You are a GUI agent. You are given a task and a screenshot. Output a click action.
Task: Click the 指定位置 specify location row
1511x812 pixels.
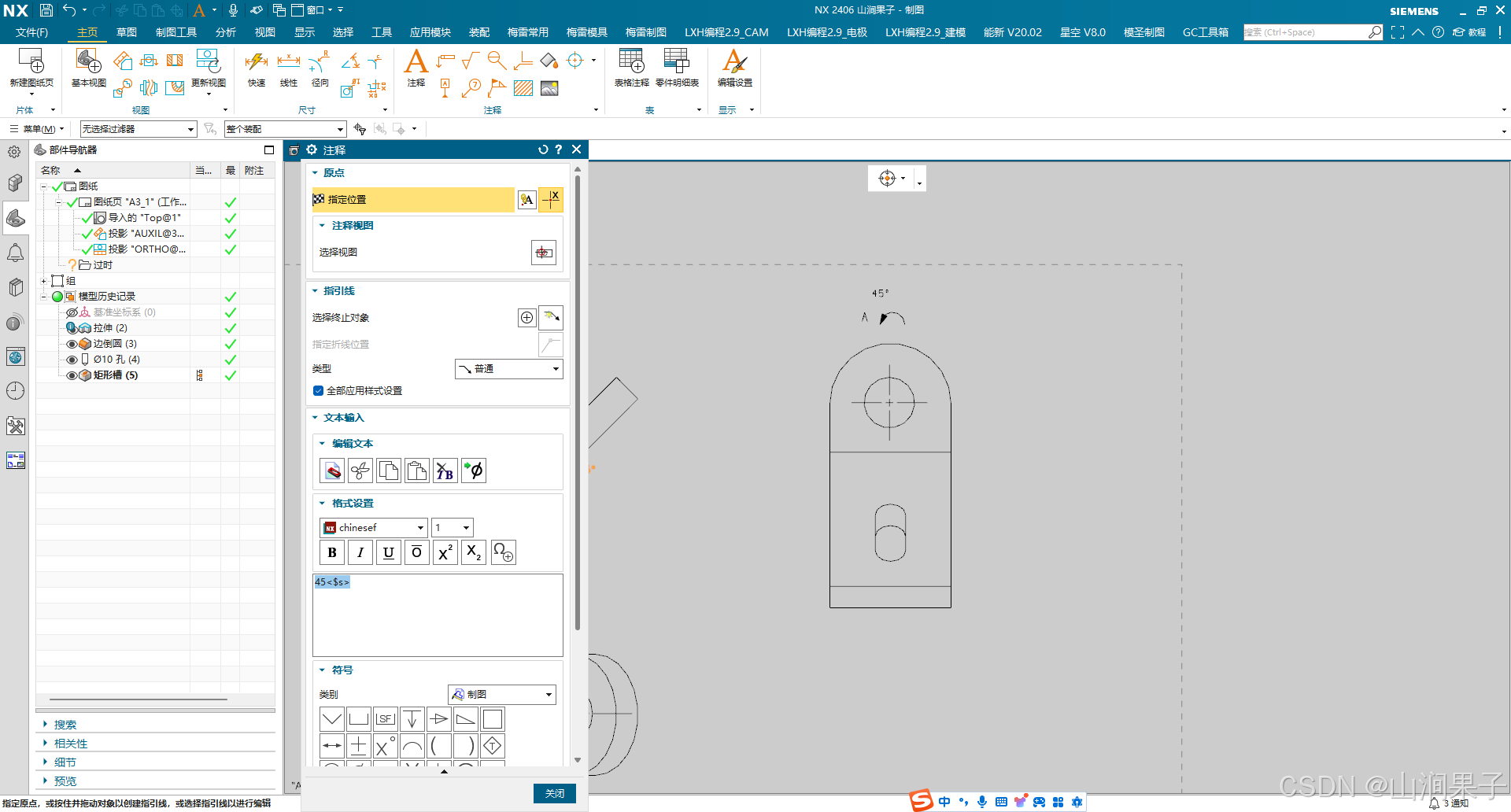click(413, 200)
